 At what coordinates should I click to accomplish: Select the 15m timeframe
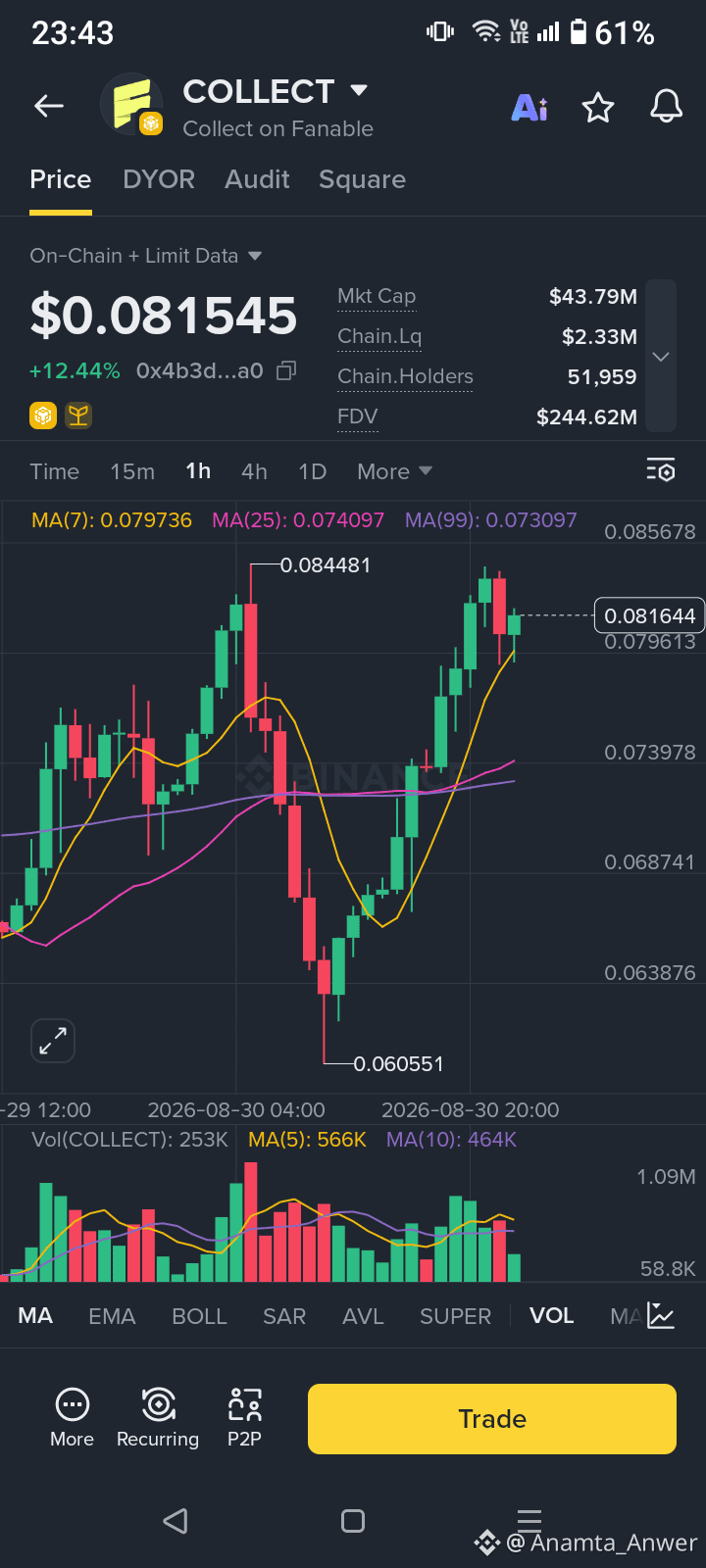[x=132, y=471]
